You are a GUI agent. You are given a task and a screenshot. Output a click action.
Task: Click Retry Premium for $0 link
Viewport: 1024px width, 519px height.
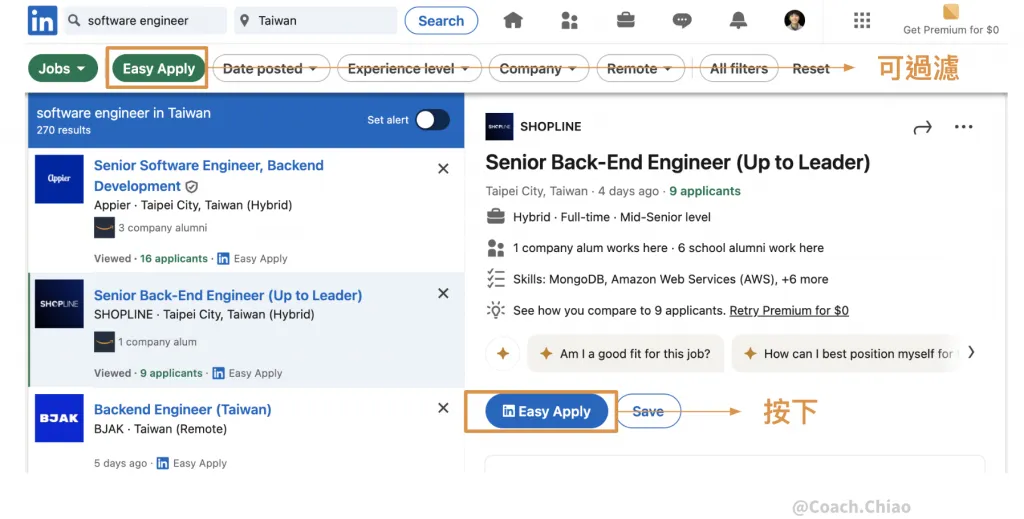788,310
